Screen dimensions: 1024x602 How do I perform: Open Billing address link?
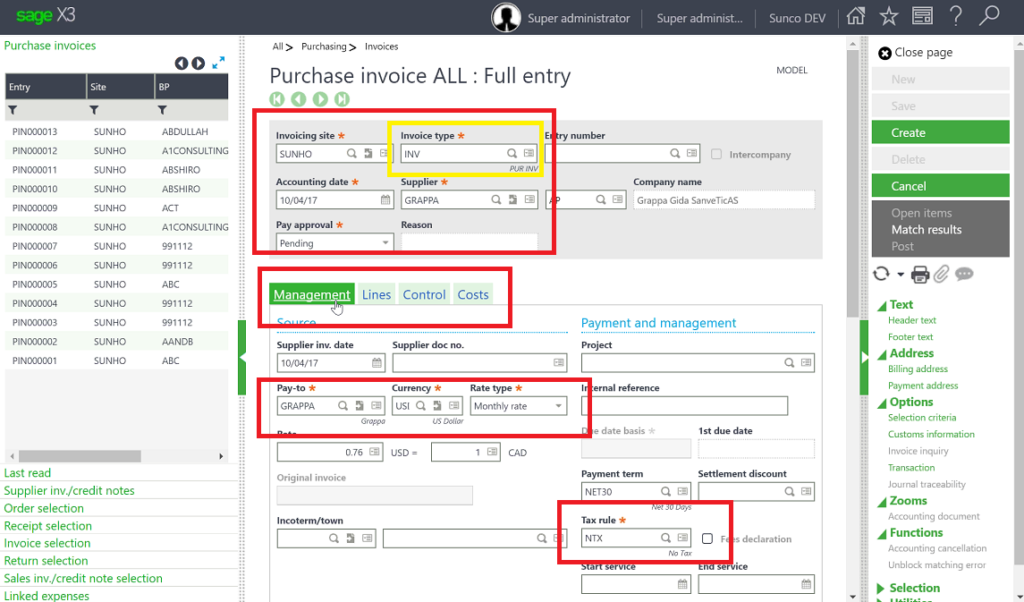click(918, 369)
